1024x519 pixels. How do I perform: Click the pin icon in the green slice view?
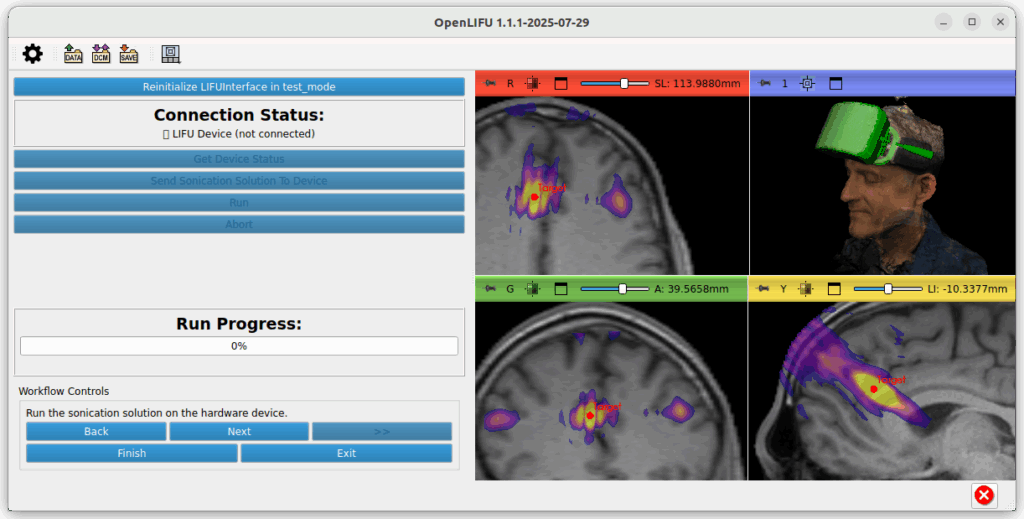point(490,289)
